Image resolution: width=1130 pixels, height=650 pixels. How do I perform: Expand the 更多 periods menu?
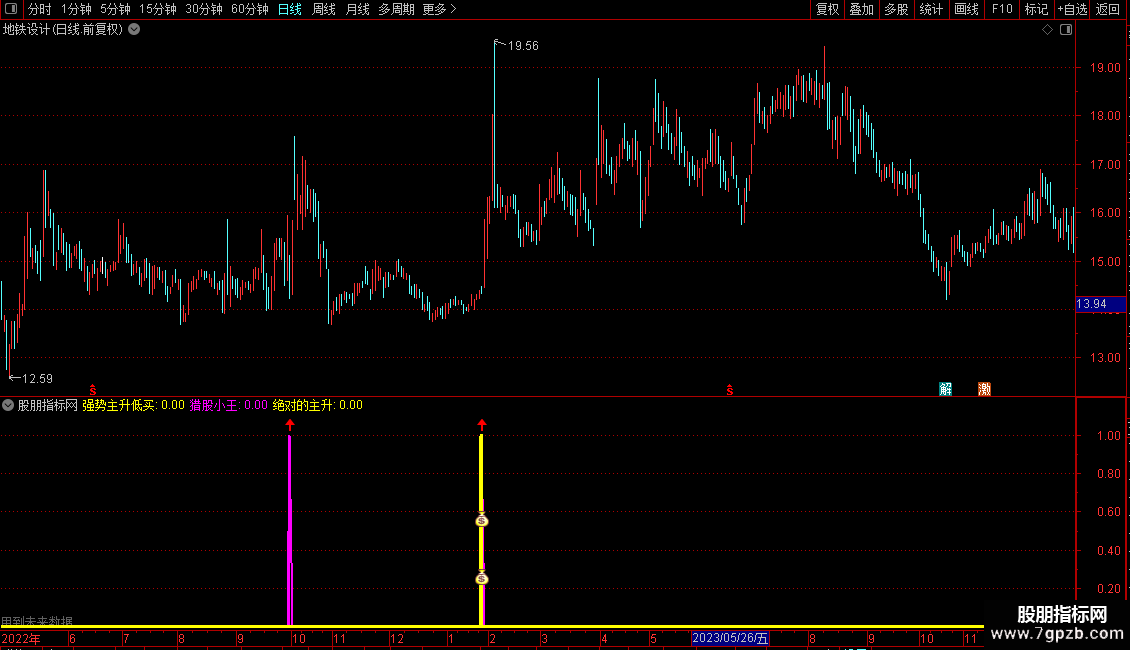(440, 9)
